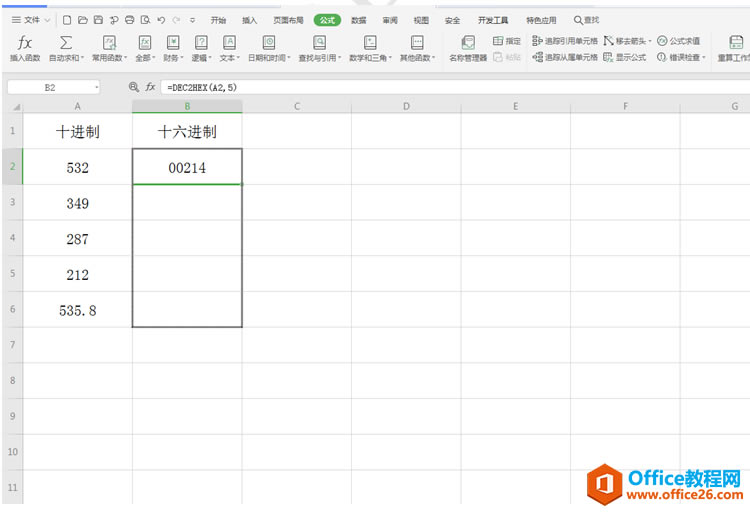
Task: Expand the quick access toolbar customize arrow
Action: coord(192,20)
